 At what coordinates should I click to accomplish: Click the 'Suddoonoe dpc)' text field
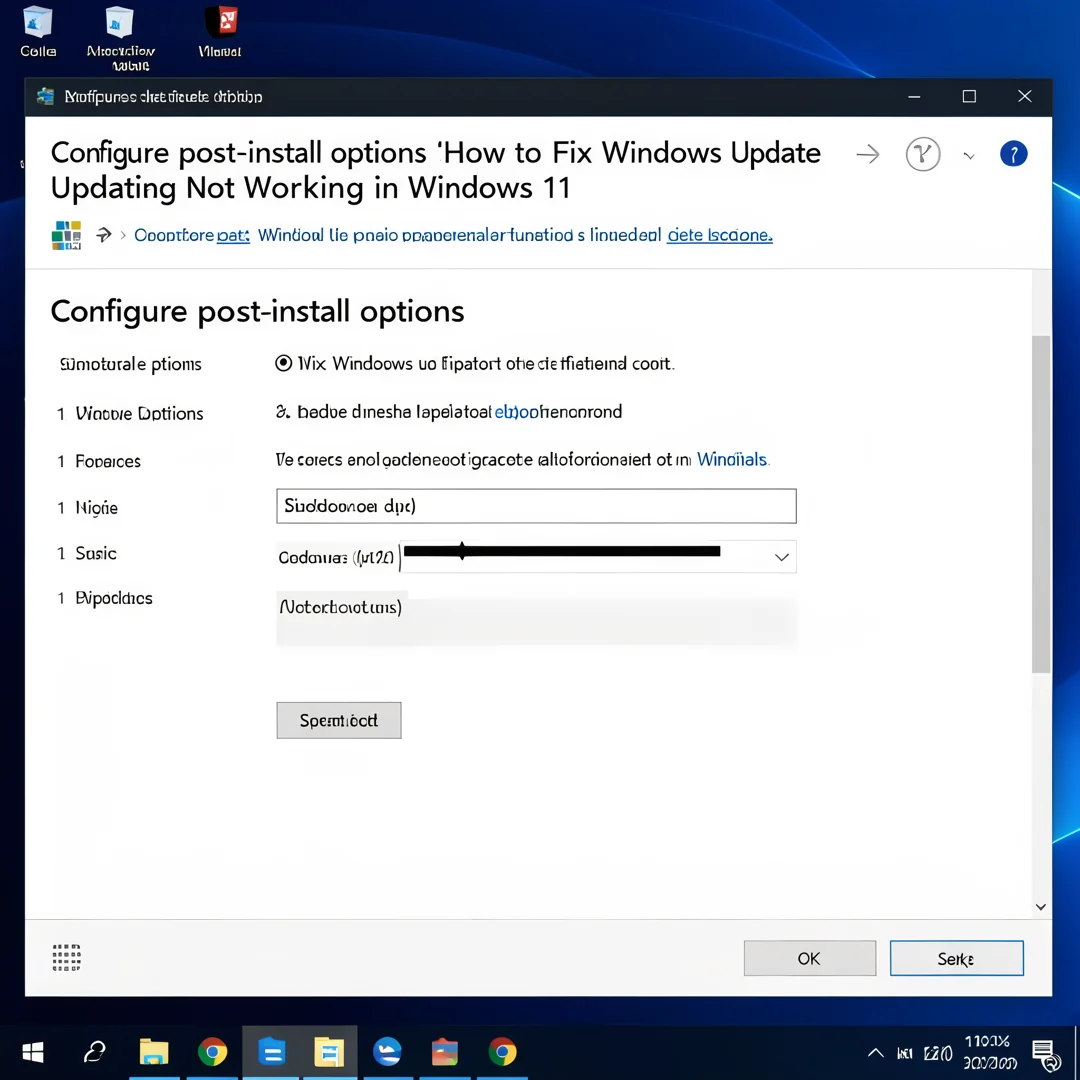coord(536,506)
